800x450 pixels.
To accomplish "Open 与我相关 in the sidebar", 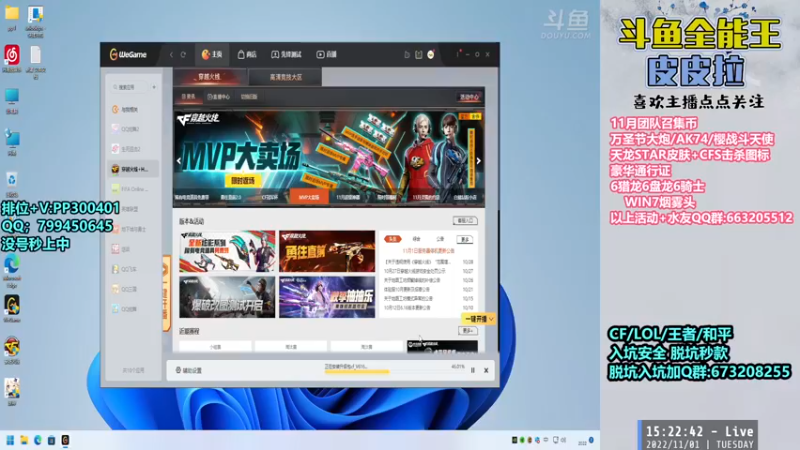I will [133, 109].
